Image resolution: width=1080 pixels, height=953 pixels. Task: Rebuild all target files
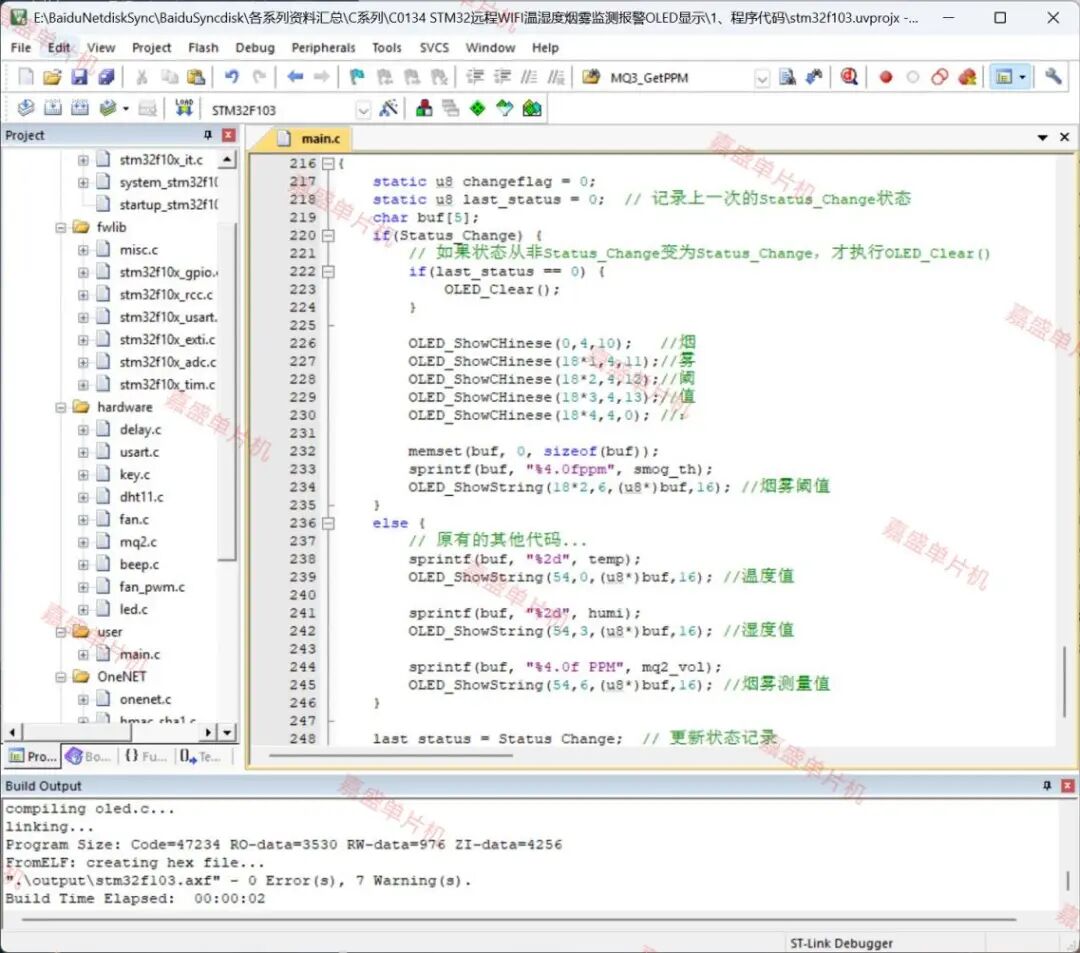pos(80,108)
